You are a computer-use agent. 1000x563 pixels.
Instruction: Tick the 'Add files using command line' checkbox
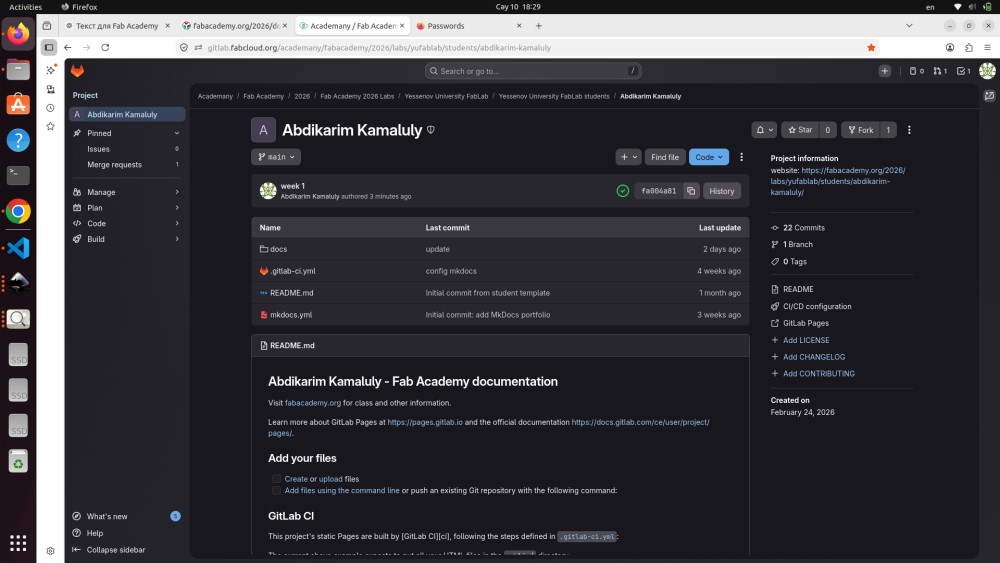click(x=276, y=491)
